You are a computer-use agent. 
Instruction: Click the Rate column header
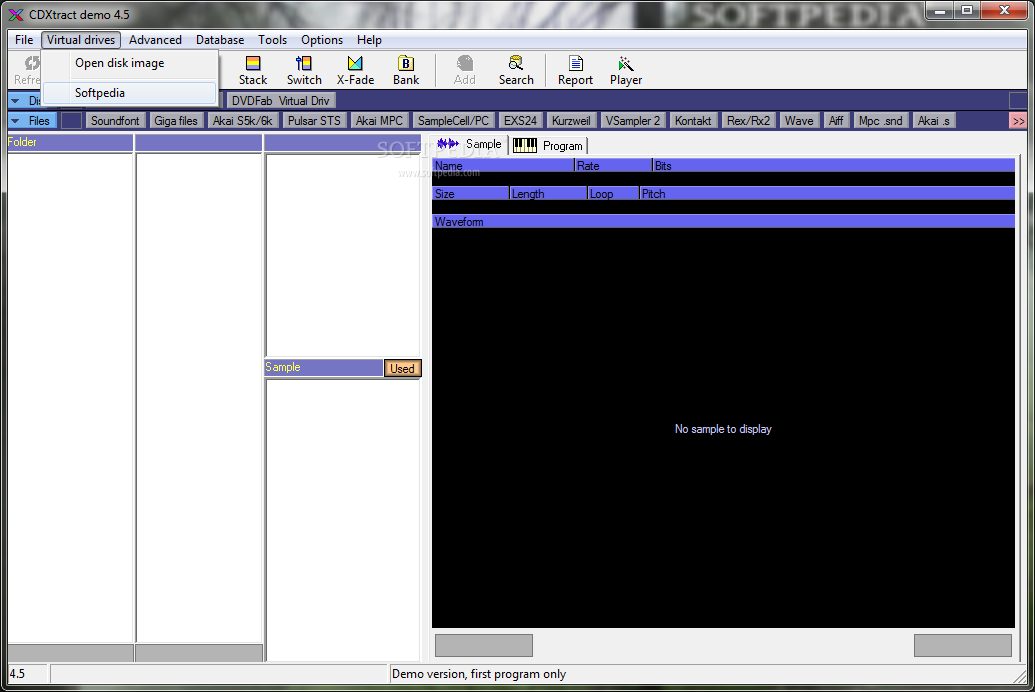pos(613,166)
